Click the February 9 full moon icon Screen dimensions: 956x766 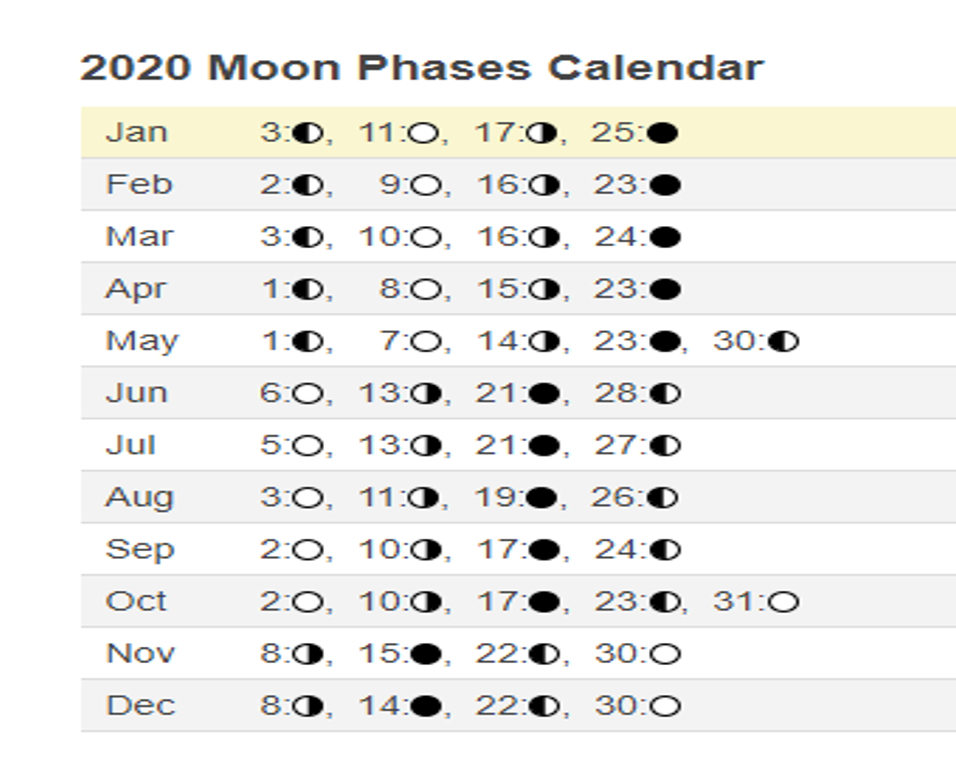pos(426,185)
